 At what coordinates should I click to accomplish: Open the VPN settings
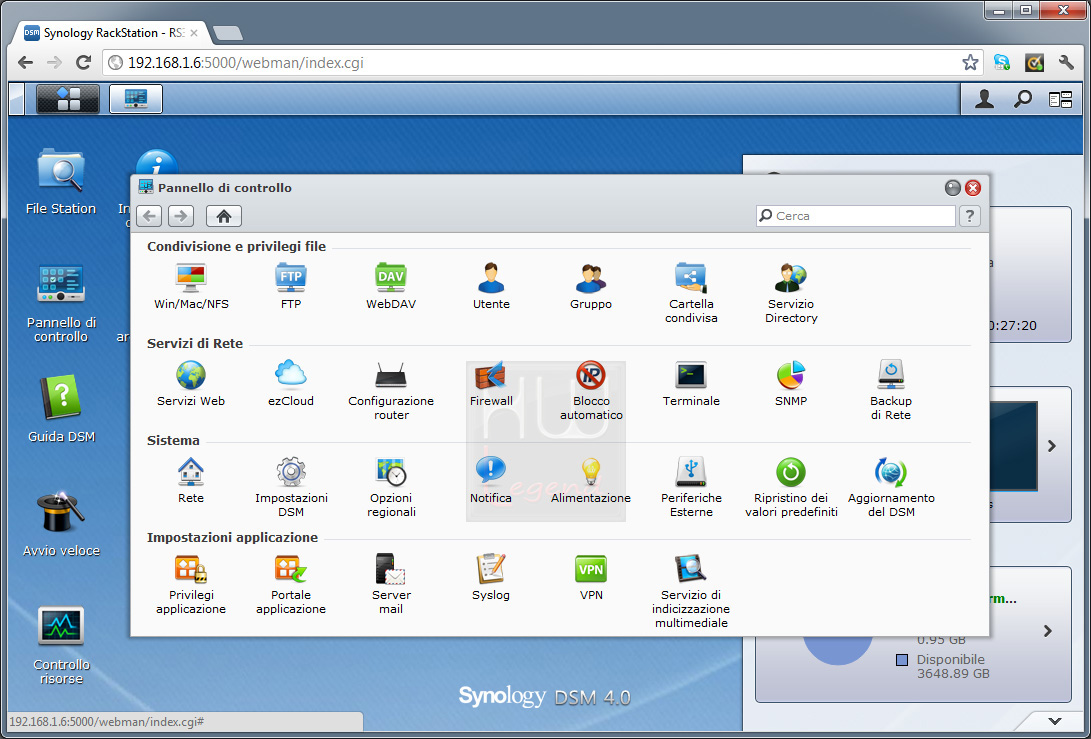point(591,578)
